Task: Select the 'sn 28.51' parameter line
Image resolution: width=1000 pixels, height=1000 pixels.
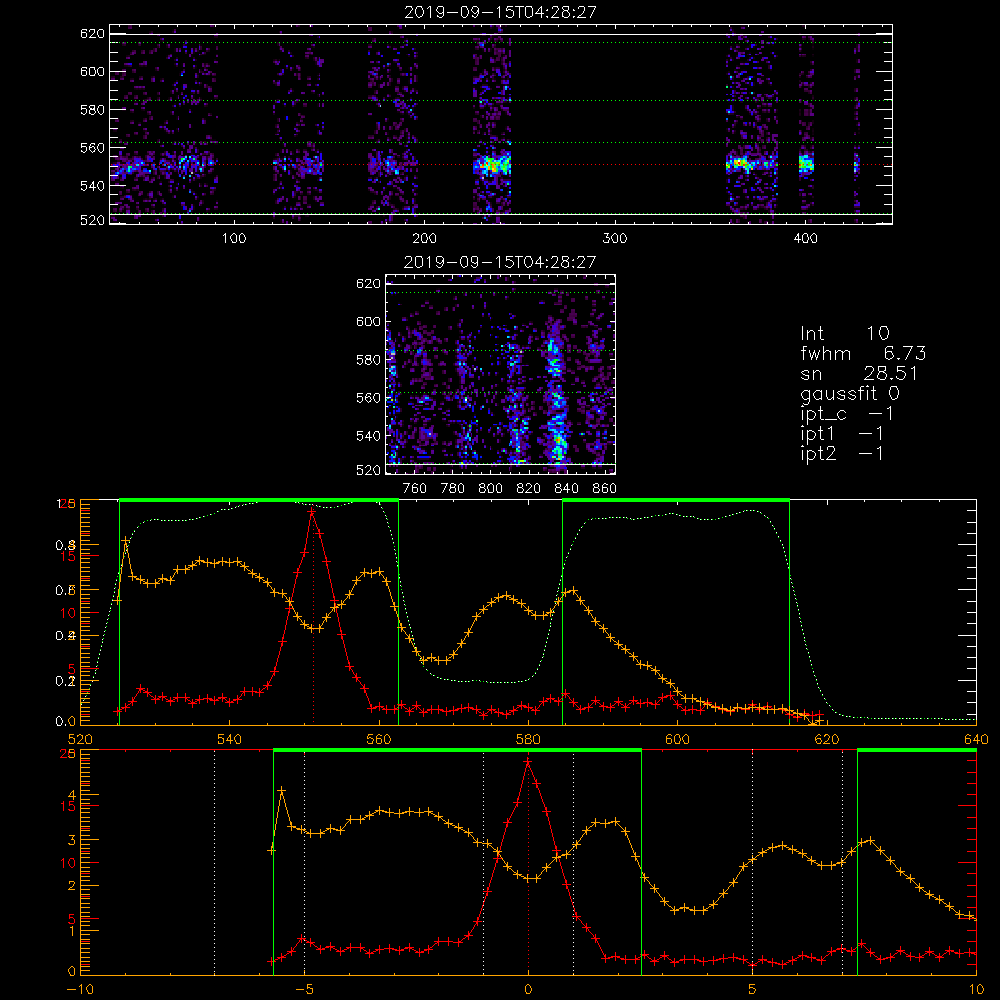Action: (x=859, y=374)
